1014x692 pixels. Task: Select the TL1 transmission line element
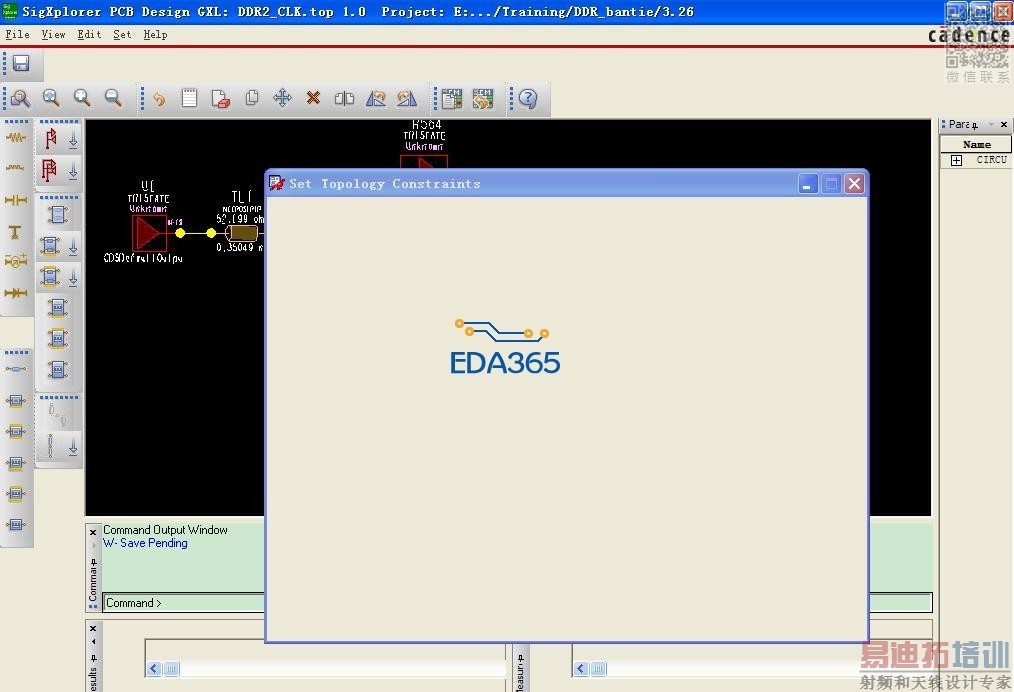tap(242, 233)
